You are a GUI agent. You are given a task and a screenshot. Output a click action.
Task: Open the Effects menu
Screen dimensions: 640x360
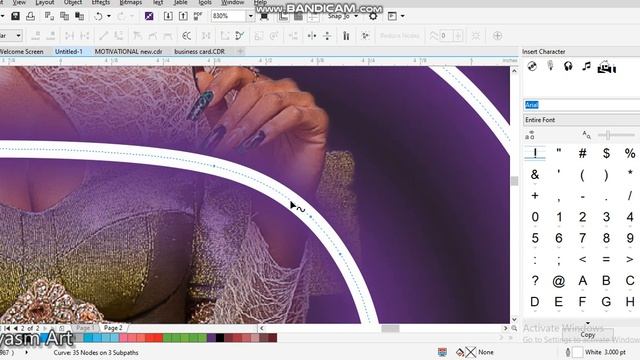coord(101,2)
